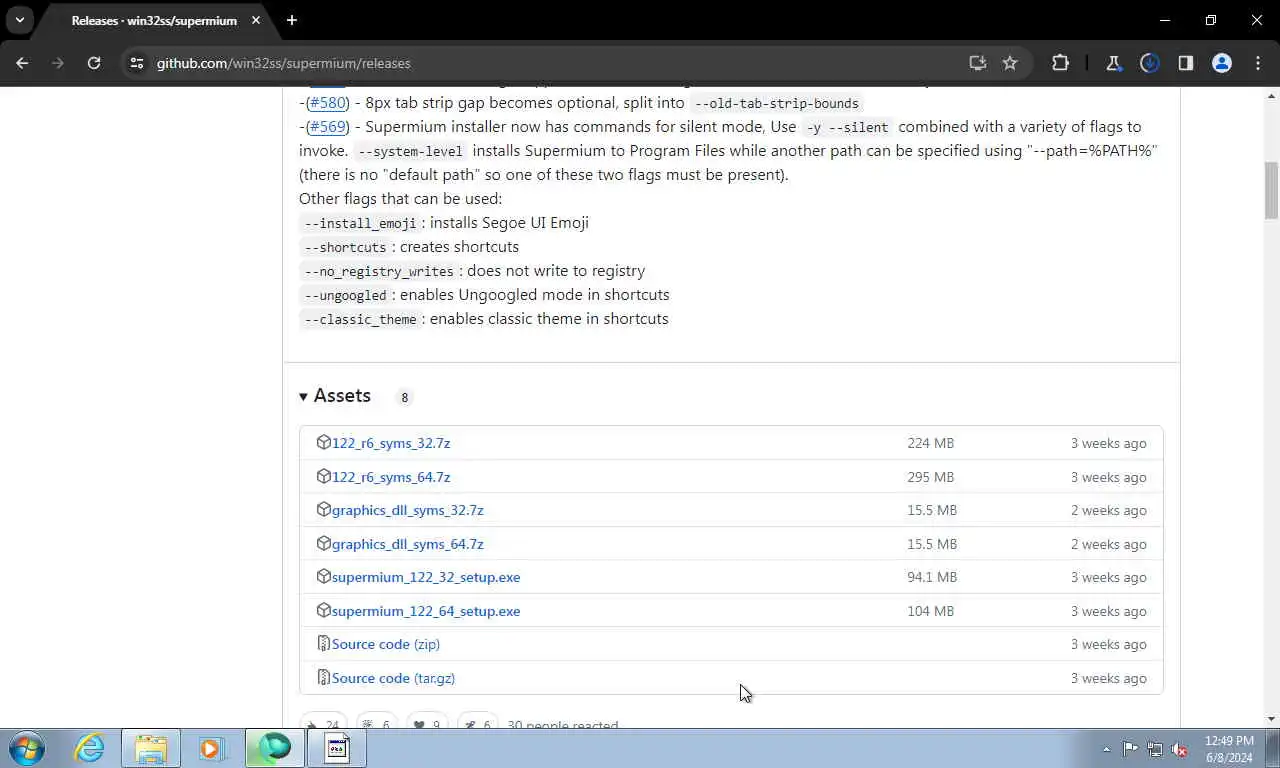This screenshot has height=768, width=1280.
Task: Click the vertical scrollbar thumb
Action: [1271, 191]
